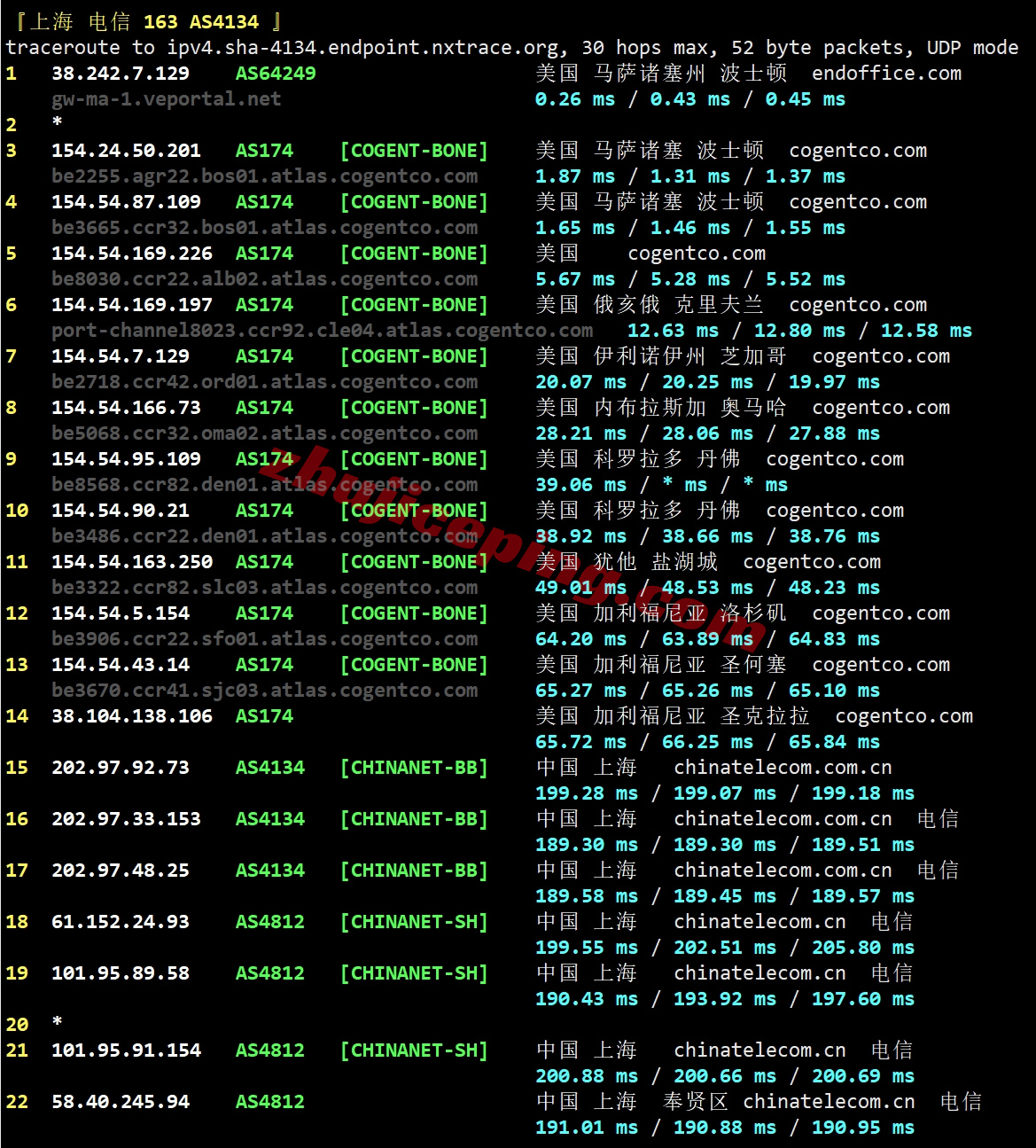1036x1148 pixels.
Task: Click the [CHINANET-BB] tag on hop 15
Action: point(414,768)
